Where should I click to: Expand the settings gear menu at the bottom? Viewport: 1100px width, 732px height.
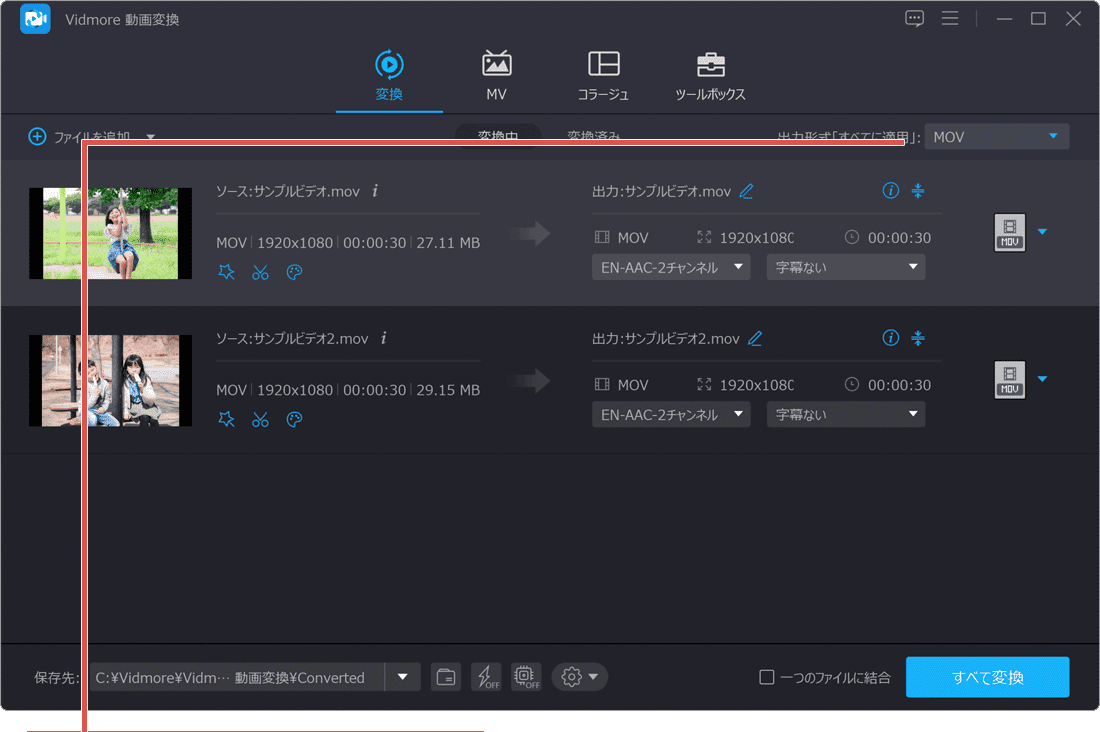pos(580,677)
